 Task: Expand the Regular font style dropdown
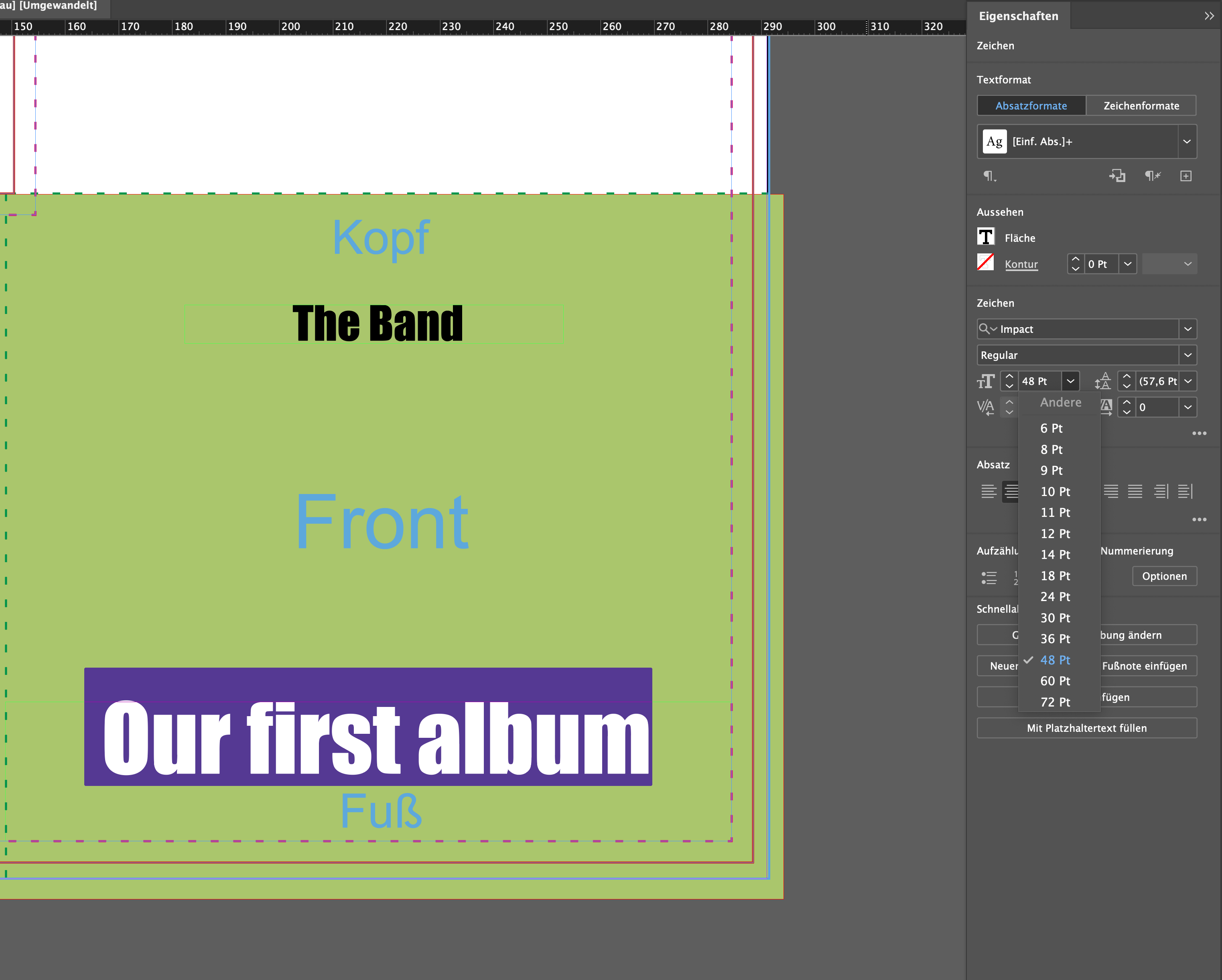[1187, 355]
